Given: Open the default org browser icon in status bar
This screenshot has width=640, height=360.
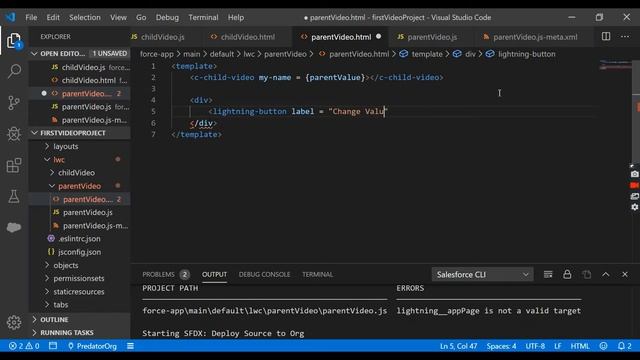Looking at the screenshot, I should 53,346.
